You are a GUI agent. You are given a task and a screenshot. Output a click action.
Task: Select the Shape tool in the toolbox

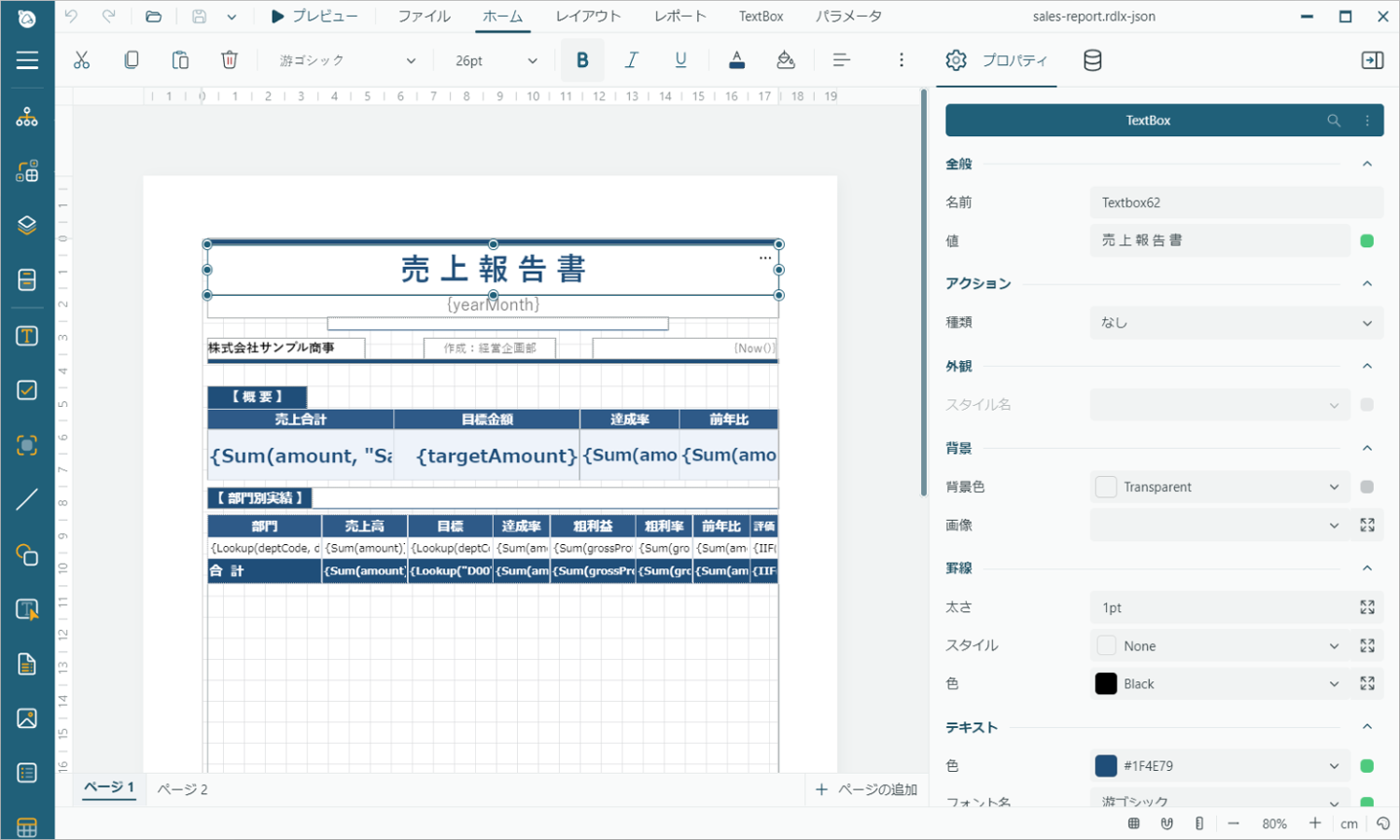[27, 555]
